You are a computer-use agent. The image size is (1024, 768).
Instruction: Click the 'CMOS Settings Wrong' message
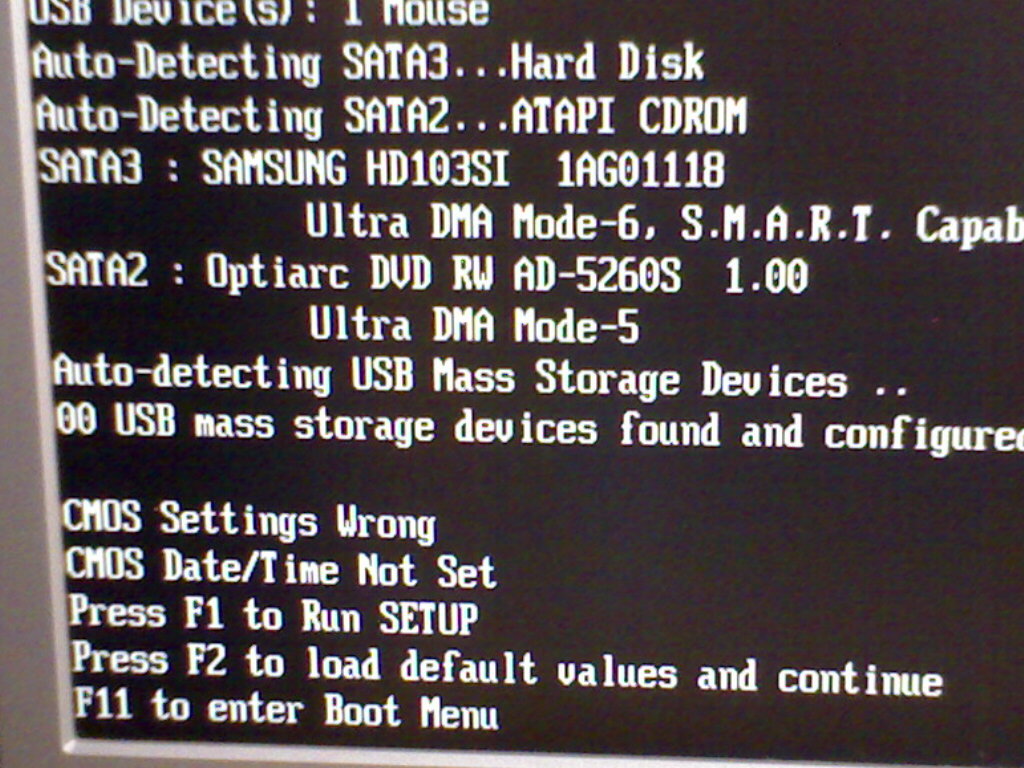pos(249,521)
